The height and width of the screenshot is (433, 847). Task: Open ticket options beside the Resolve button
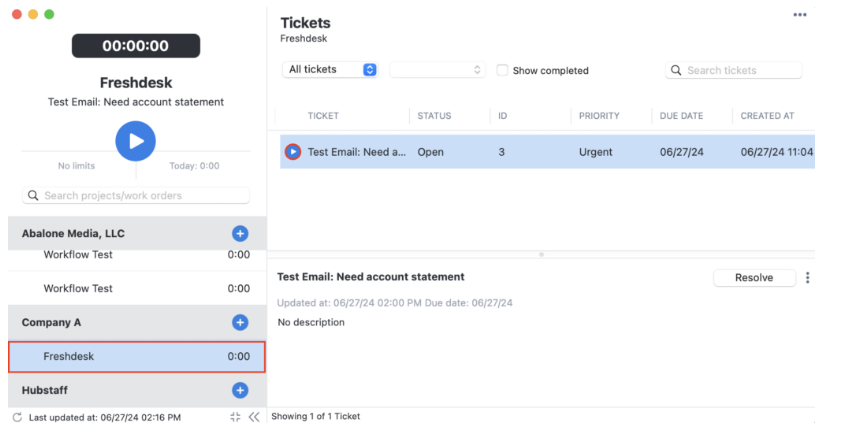807,278
